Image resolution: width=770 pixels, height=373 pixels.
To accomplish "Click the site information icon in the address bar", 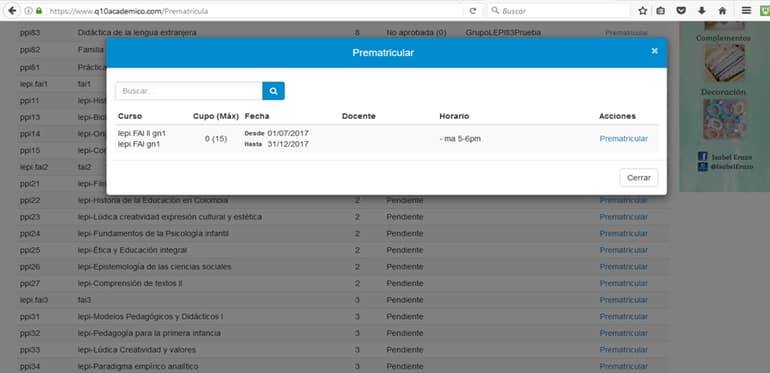I will coord(28,11).
